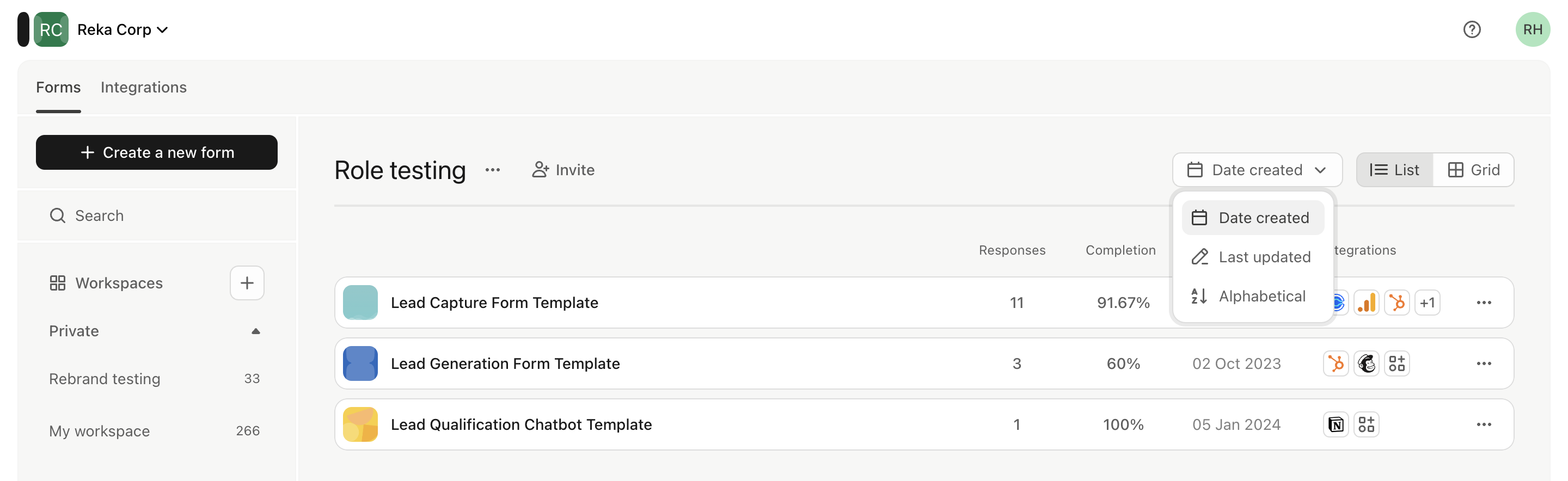This screenshot has height=481, width=1568.
Task: Switch to List view
Action: pos(1394,170)
